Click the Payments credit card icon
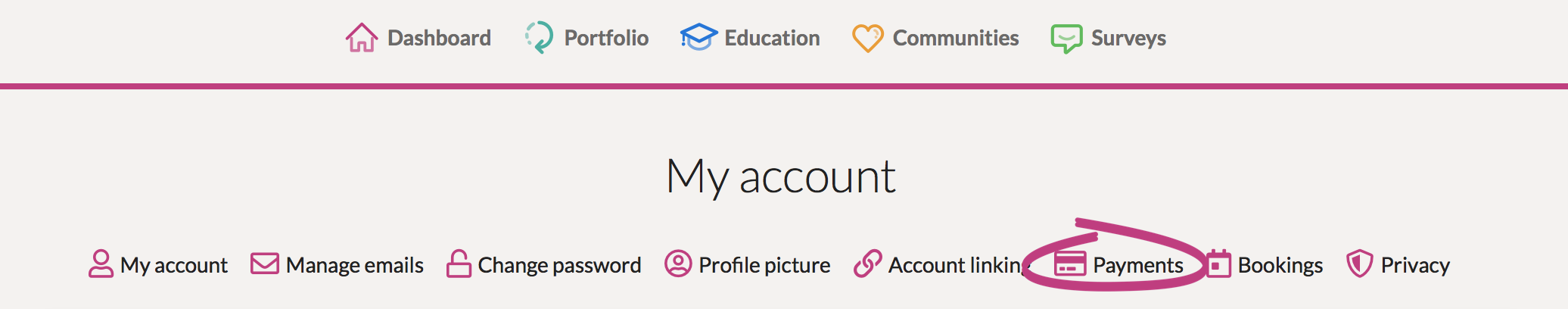 pyautogui.click(x=1070, y=264)
